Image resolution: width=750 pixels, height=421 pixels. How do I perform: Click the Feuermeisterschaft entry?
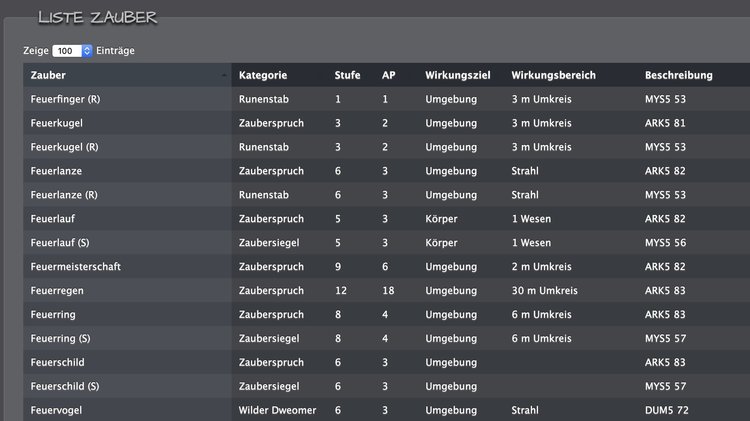[76, 267]
